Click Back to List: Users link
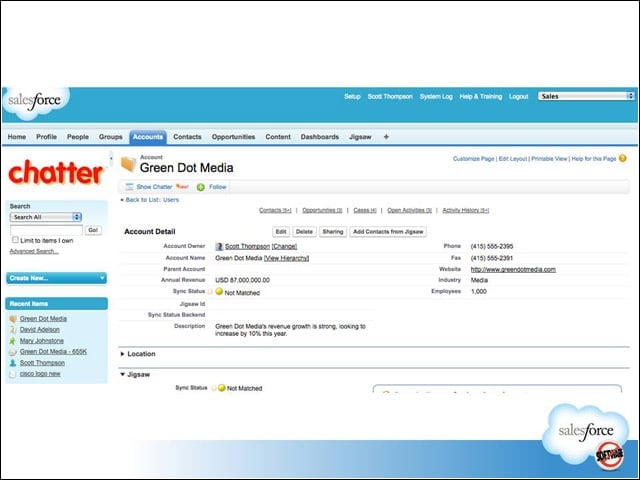This screenshot has width=640, height=480. [152, 200]
